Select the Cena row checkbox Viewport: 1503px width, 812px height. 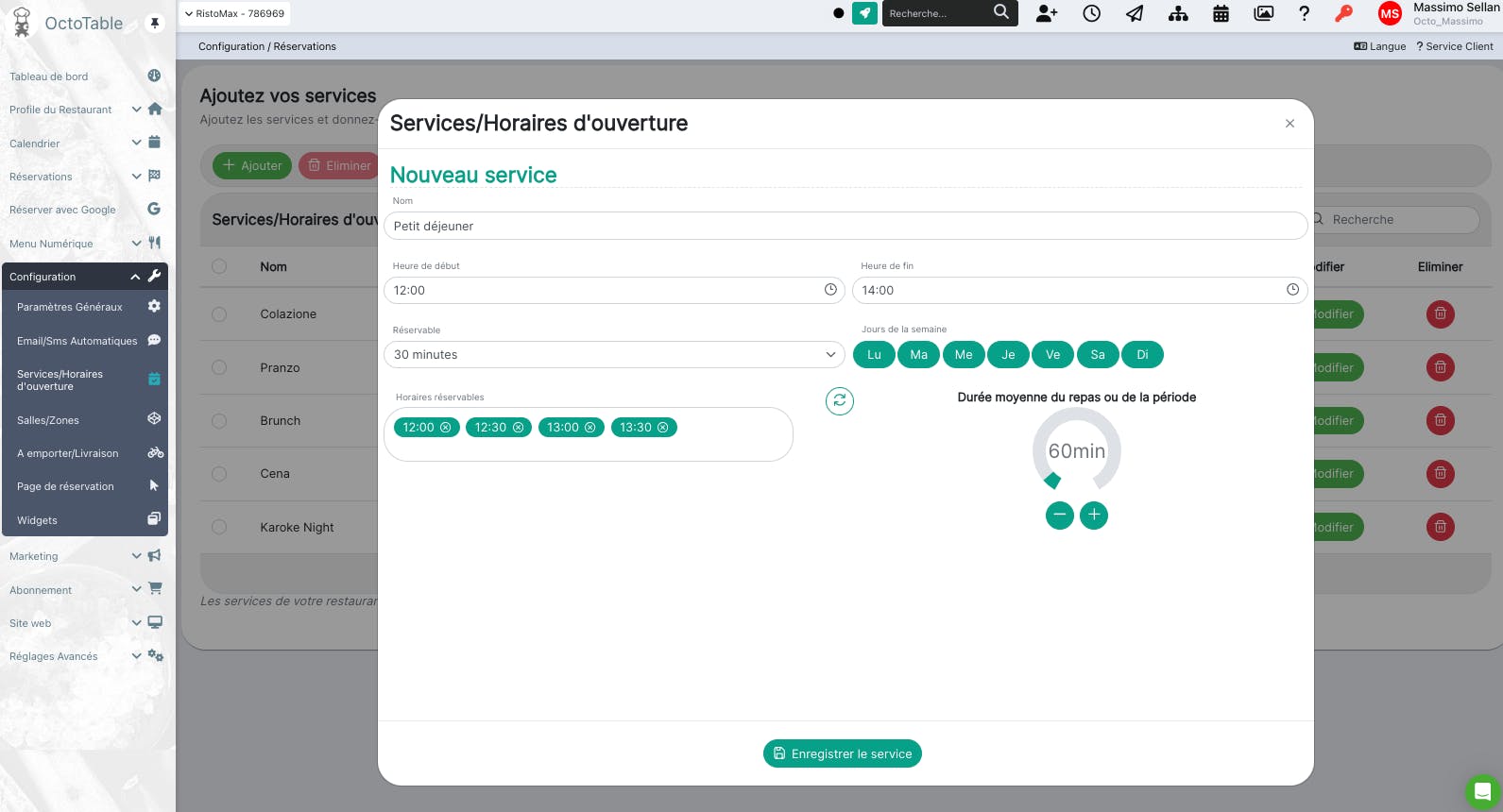point(219,474)
